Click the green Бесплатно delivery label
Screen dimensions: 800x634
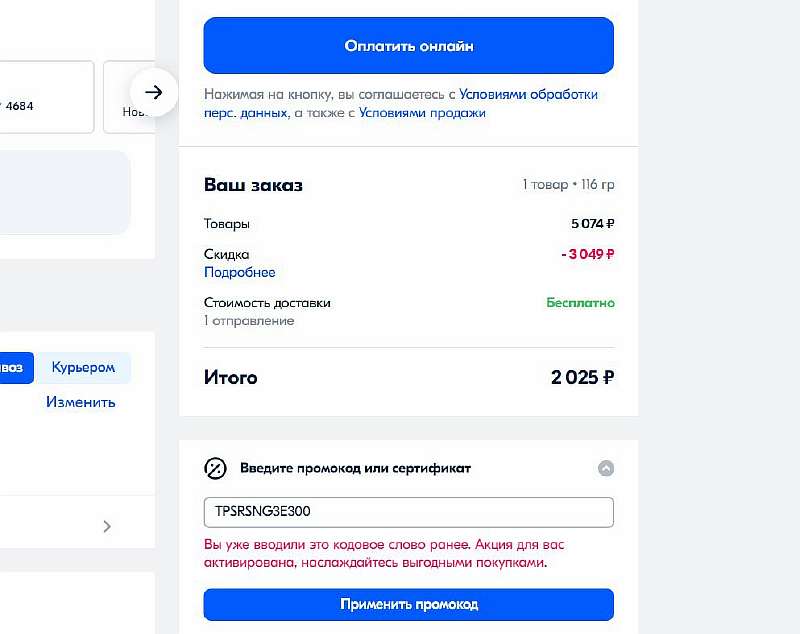coord(580,303)
